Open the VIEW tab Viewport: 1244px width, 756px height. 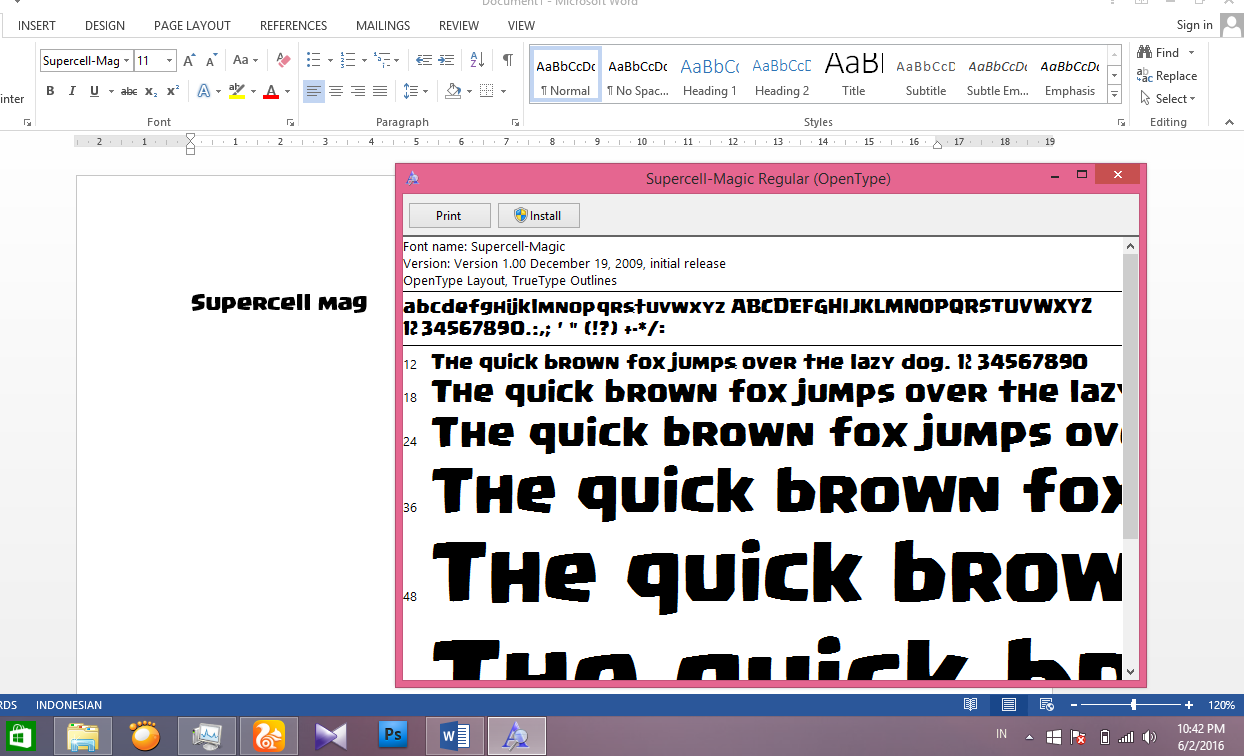point(521,25)
